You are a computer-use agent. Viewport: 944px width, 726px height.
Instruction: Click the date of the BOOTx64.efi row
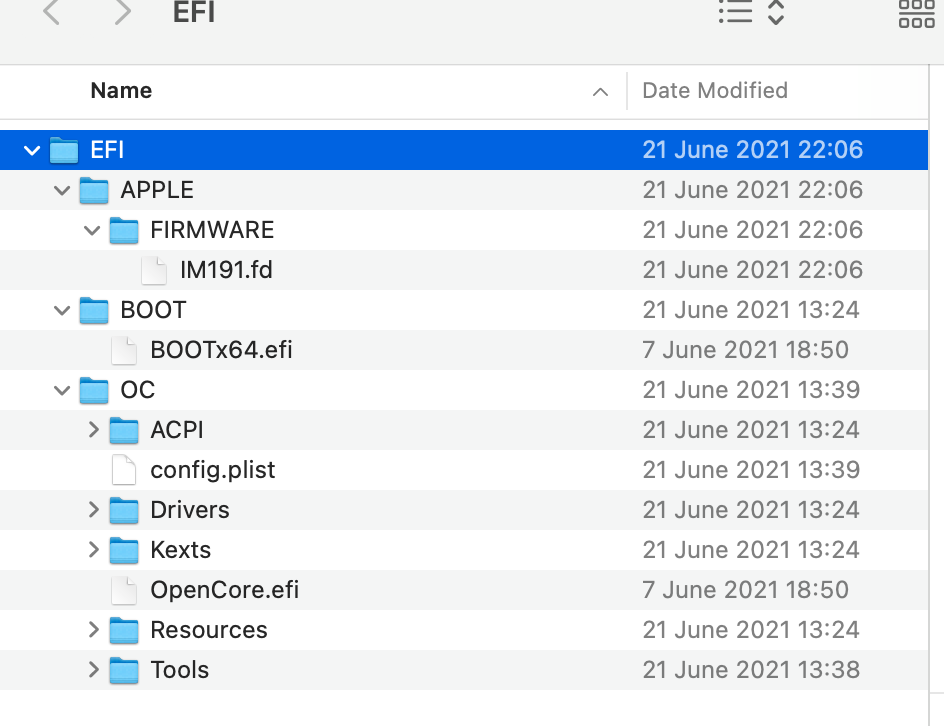pyautogui.click(x=745, y=350)
